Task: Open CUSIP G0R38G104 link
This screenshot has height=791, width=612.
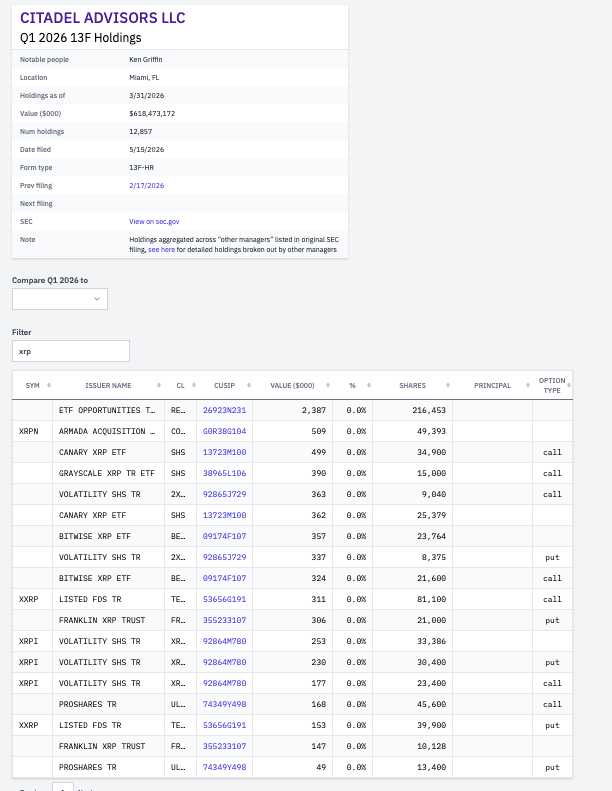Action: click(x=225, y=431)
